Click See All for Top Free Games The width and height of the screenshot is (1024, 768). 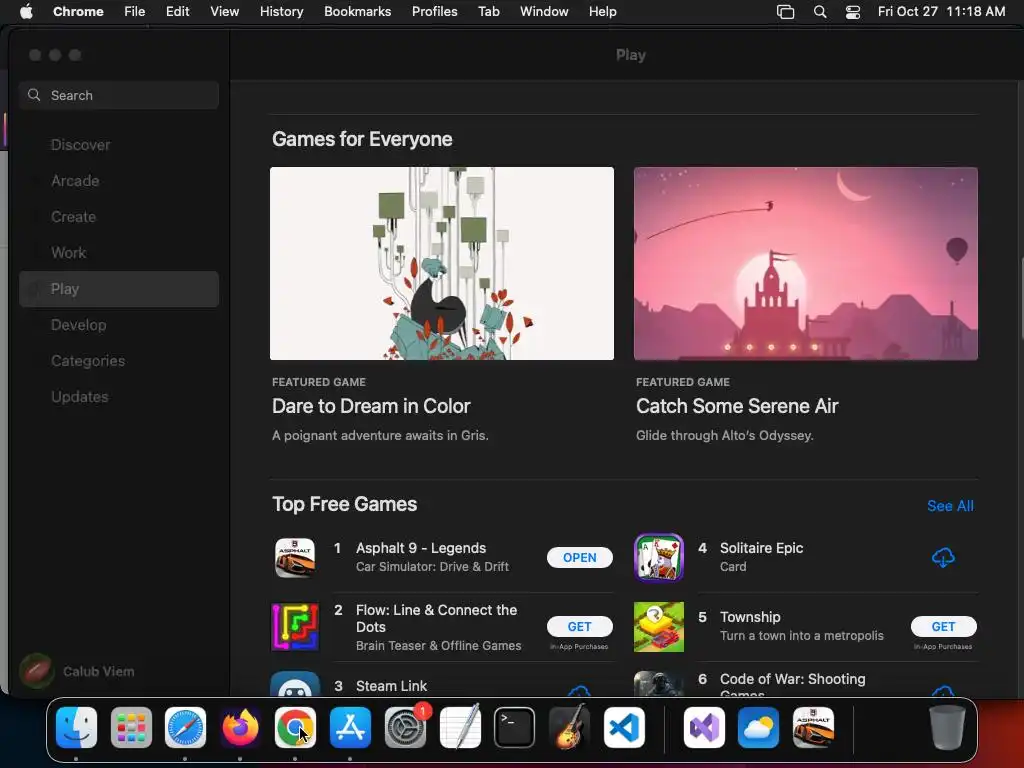coord(950,506)
